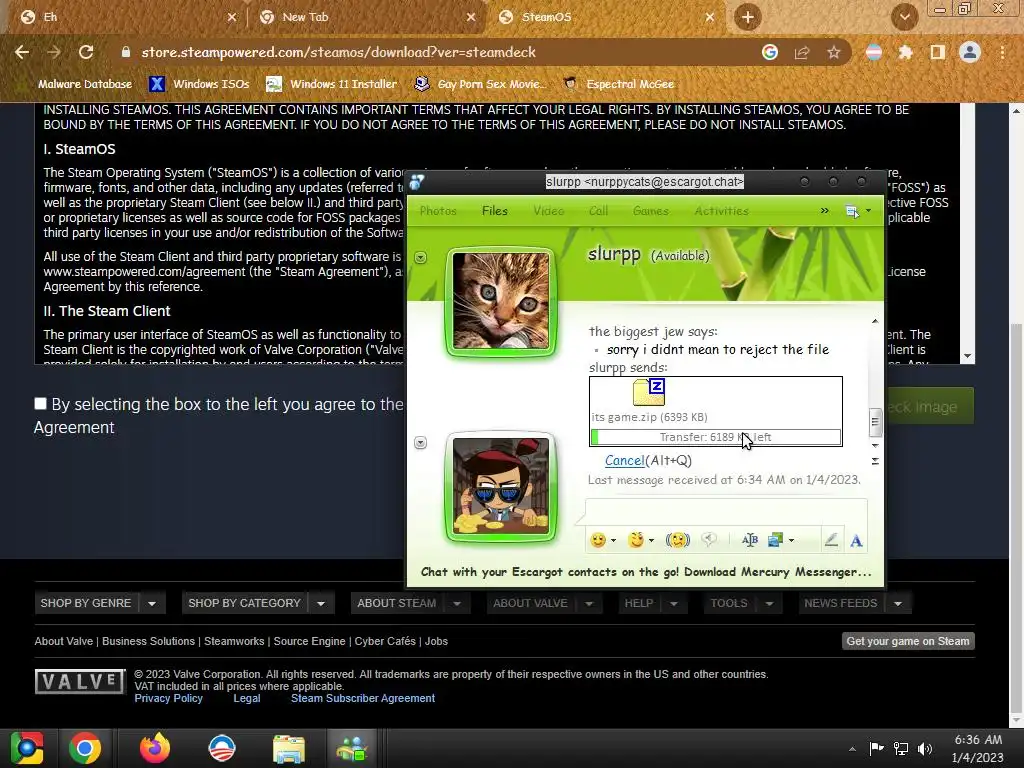Launch Firefox from the taskbar
Image resolution: width=1024 pixels, height=768 pixels.
(x=155, y=748)
